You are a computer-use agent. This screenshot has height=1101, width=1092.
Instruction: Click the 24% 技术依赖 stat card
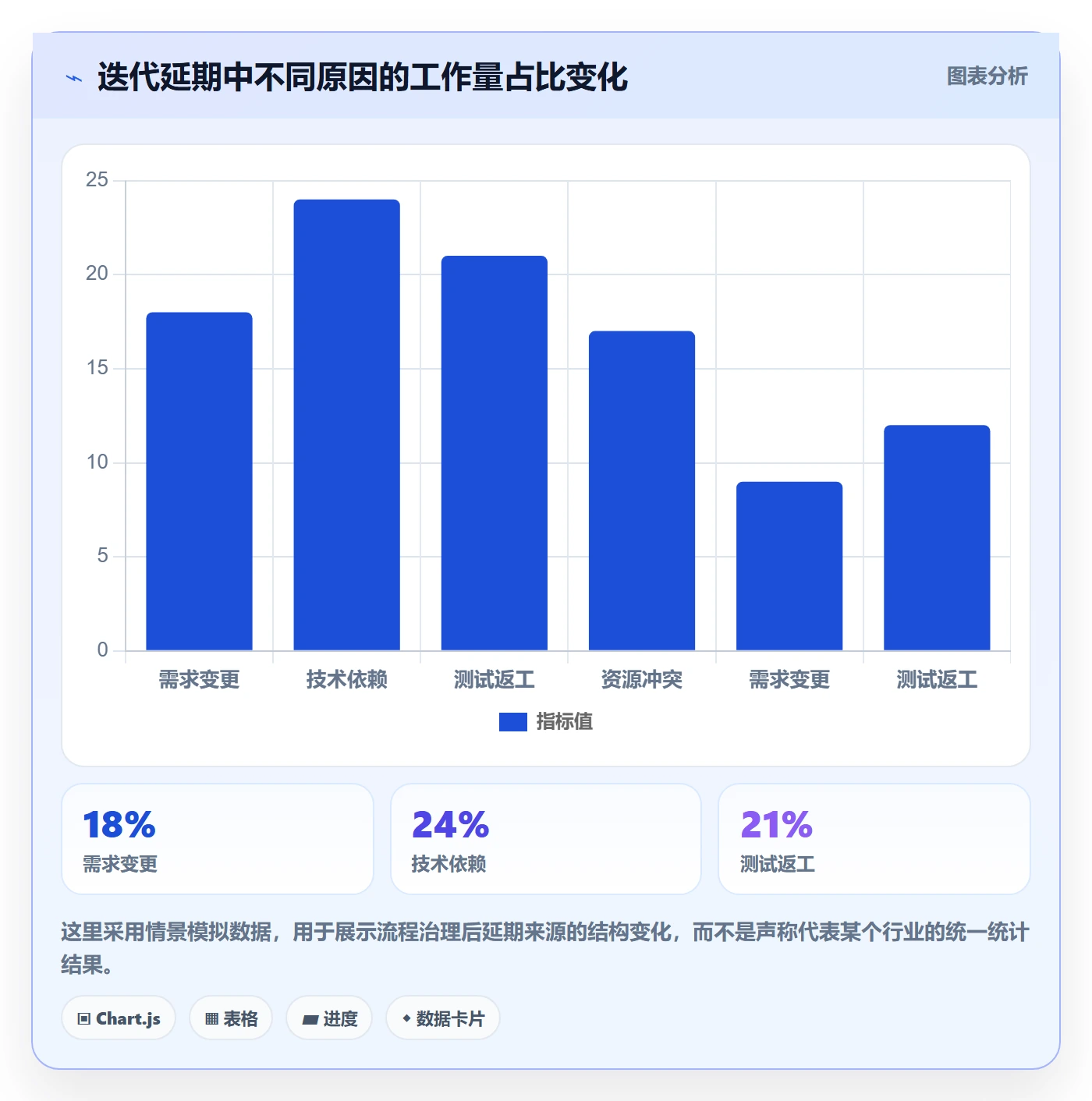point(546,839)
